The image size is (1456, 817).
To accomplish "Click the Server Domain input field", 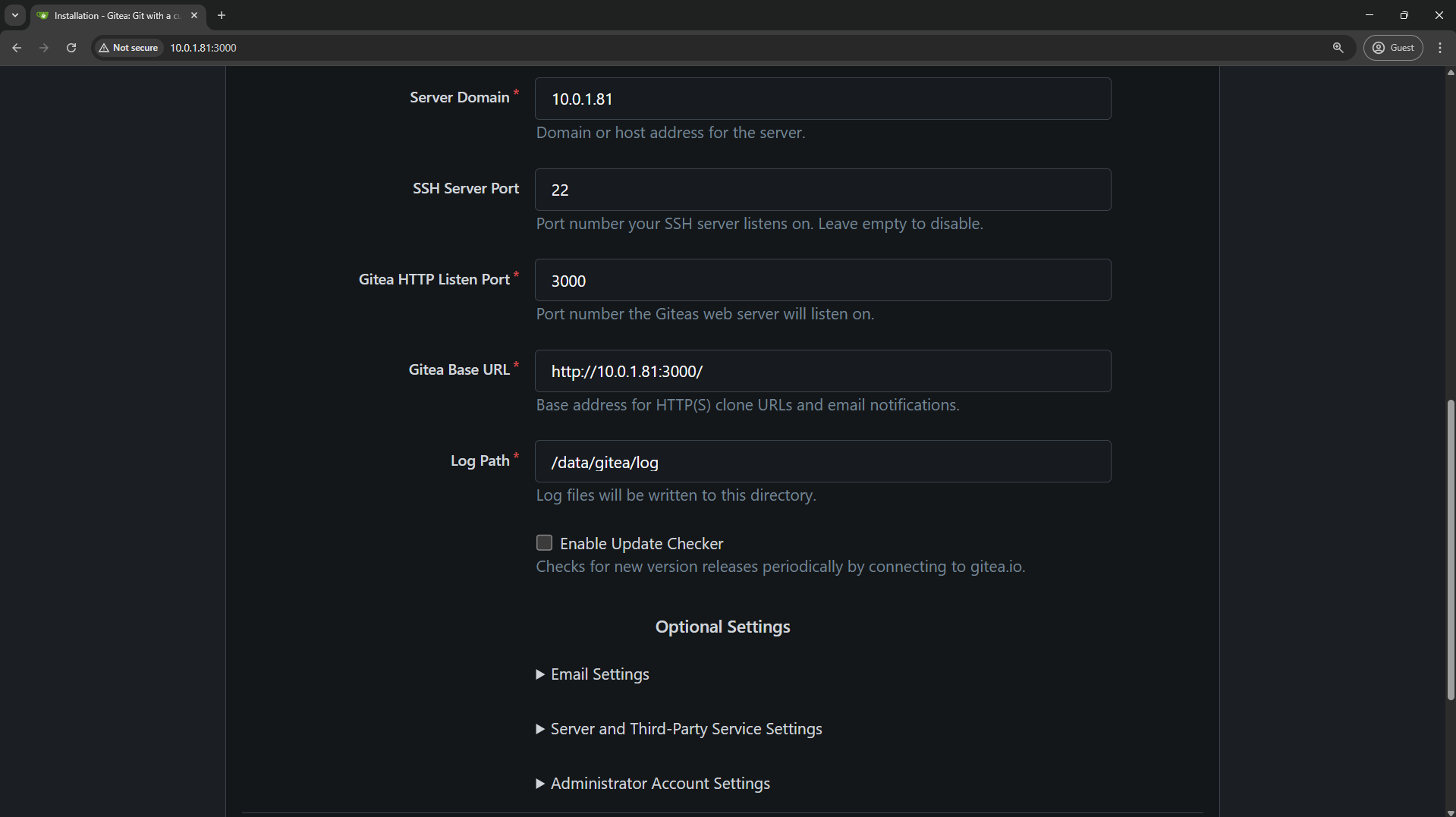I will (x=822, y=99).
